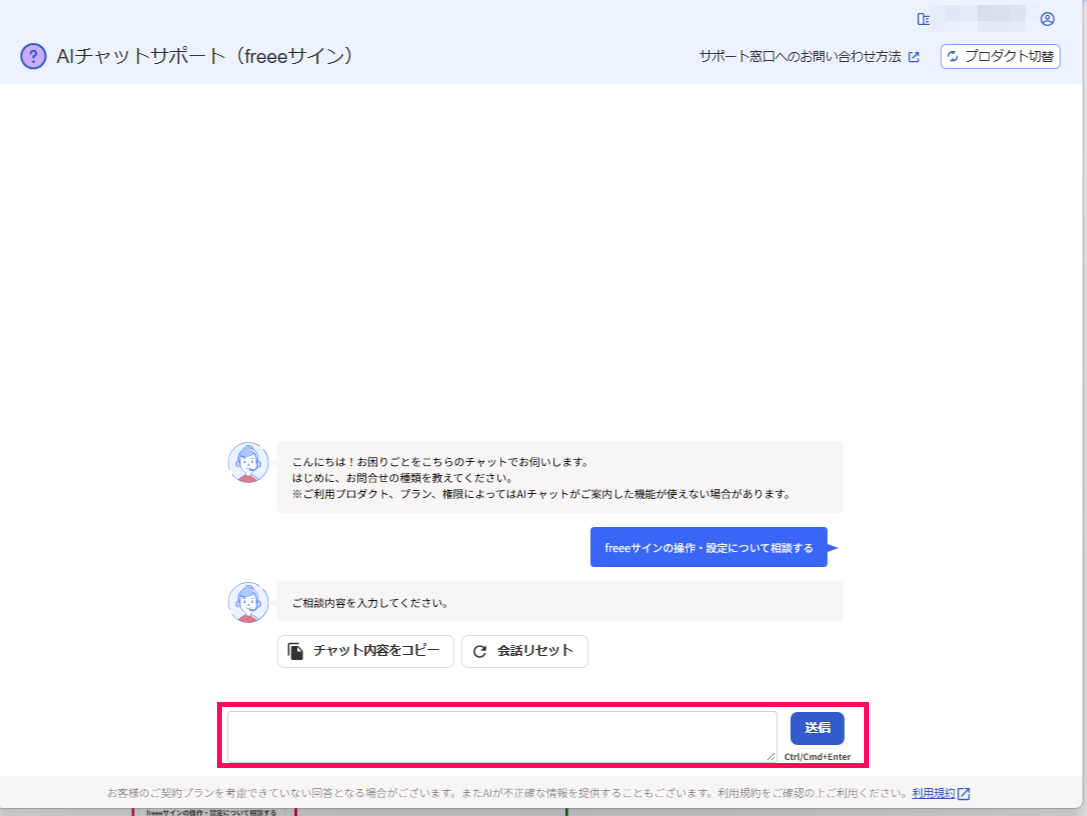Open the 利用規約 terms link

pyautogui.click(x=933, y=793)
